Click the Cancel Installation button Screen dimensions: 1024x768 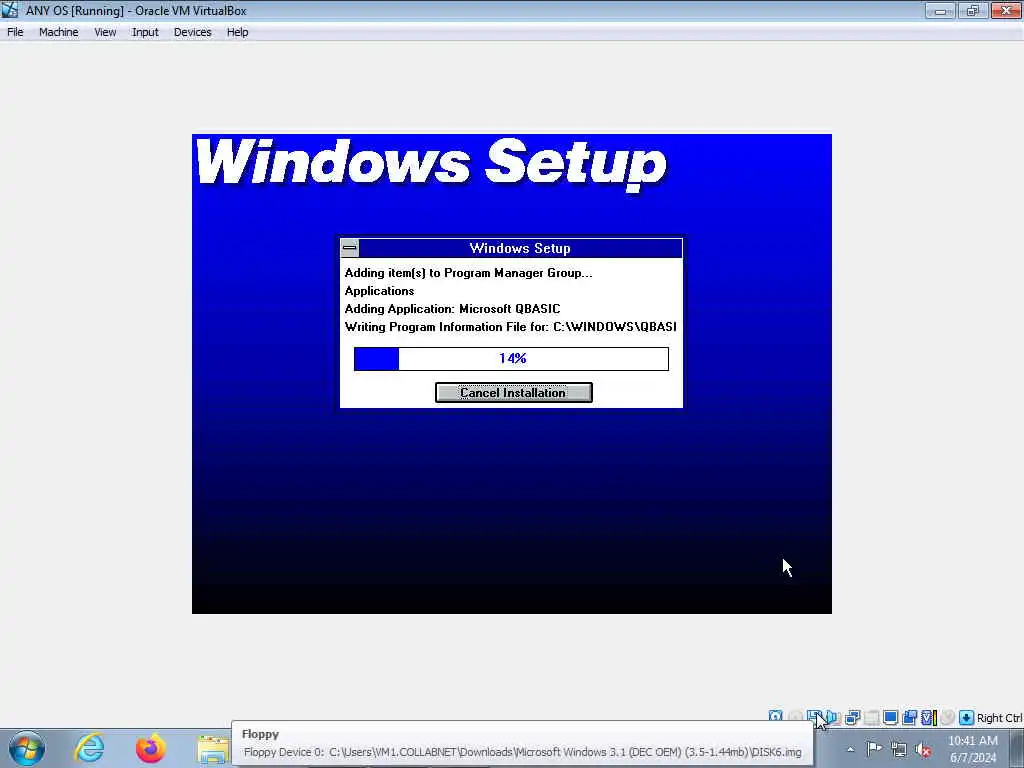coord(514,392)
